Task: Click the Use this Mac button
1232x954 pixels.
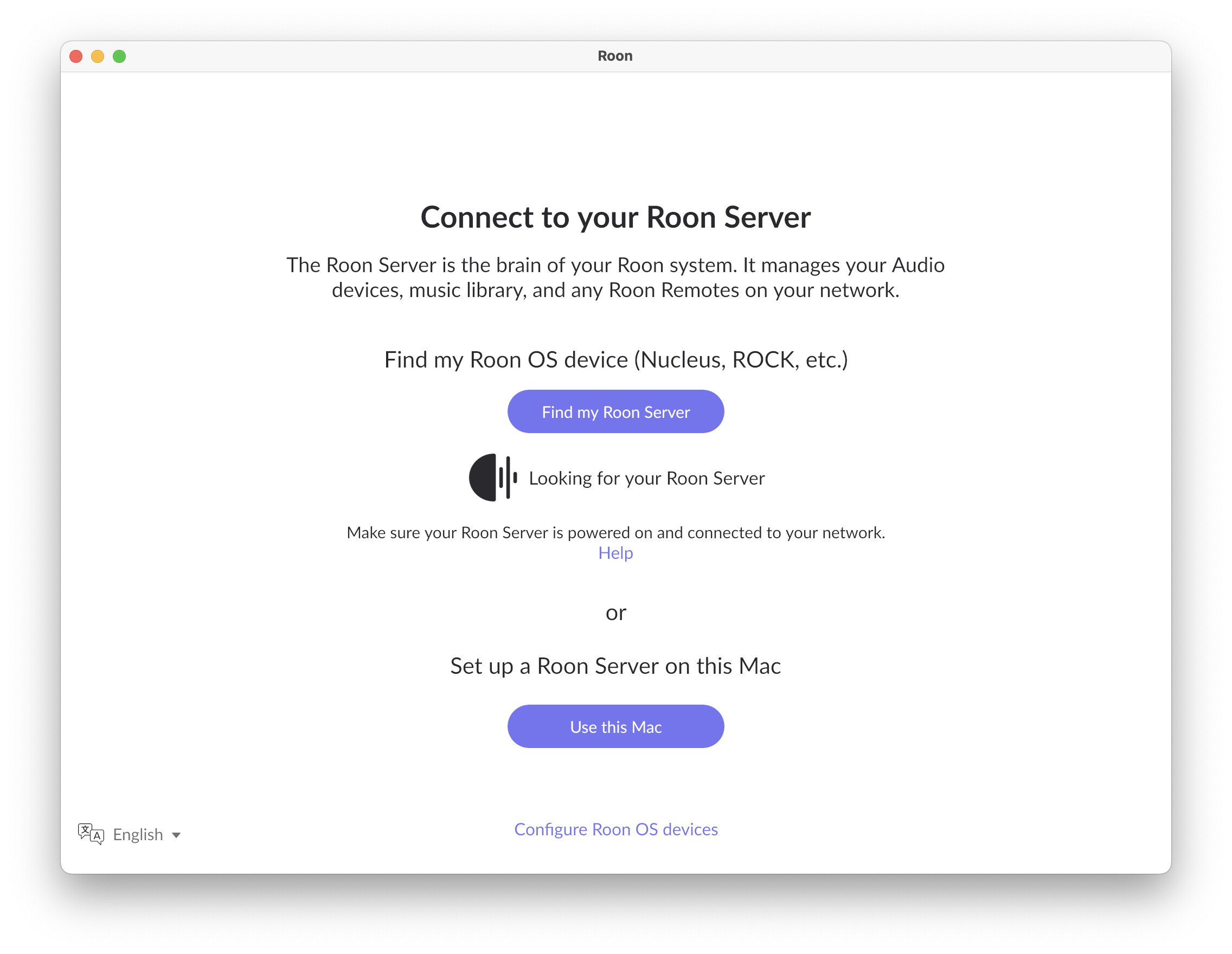Action: 615,726
